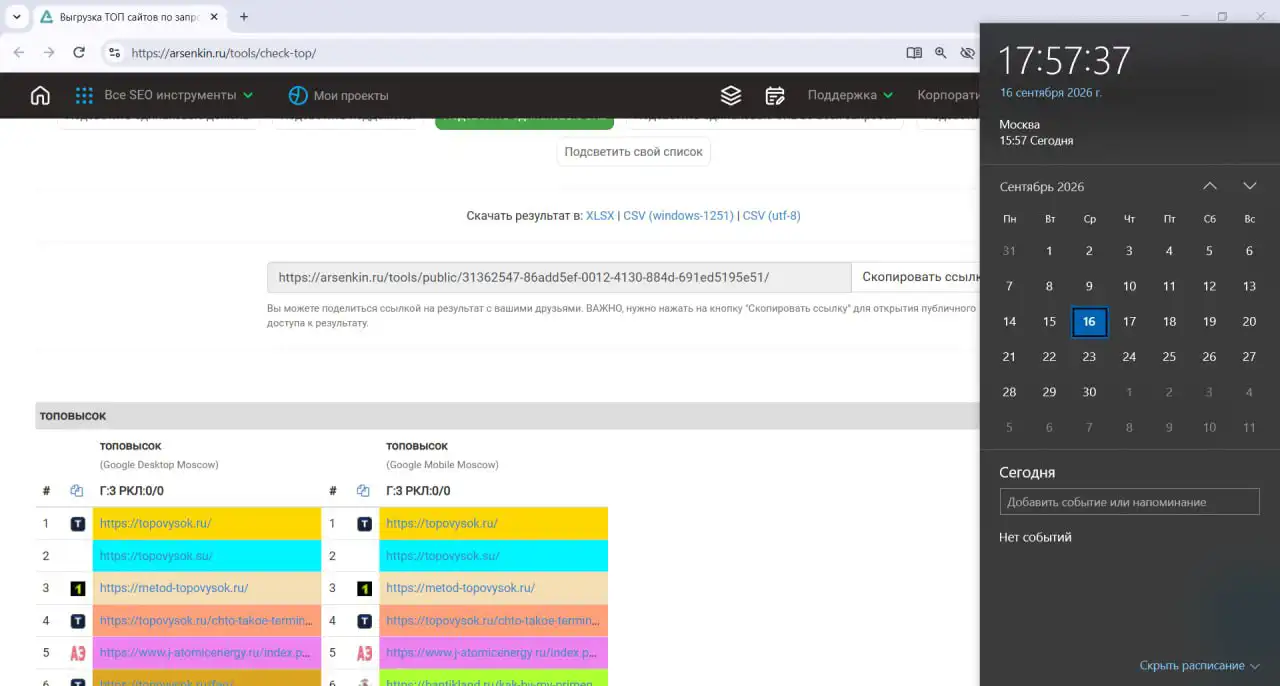
Task: Click the 16 сентября 2026 г. date link
Action: pos(1050,93)
